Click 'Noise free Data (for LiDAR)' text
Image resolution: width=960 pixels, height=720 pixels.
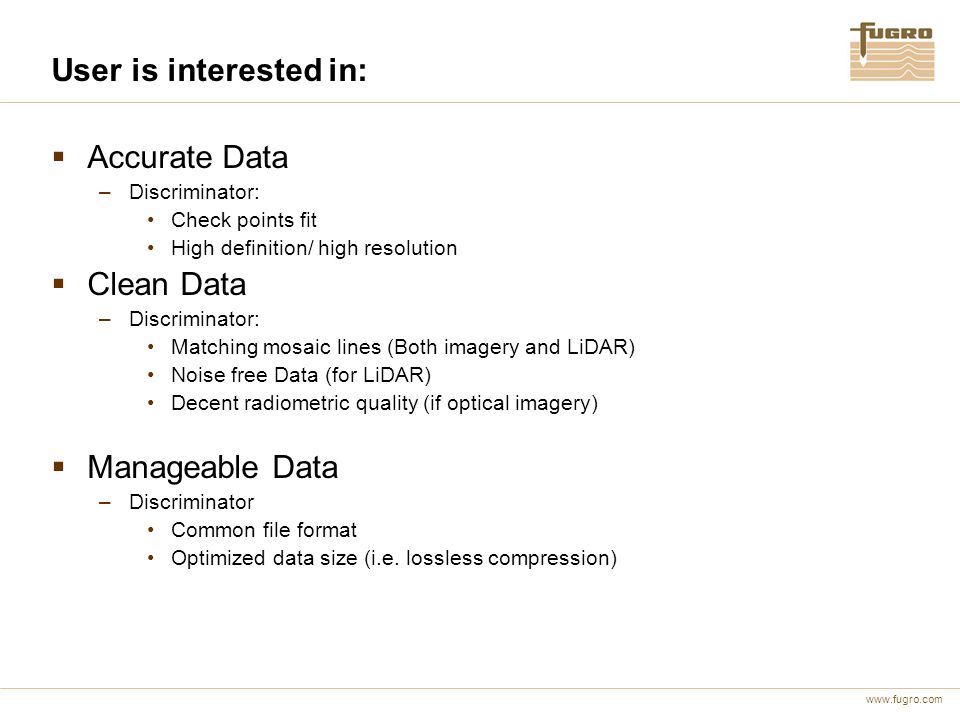point(301,375)
